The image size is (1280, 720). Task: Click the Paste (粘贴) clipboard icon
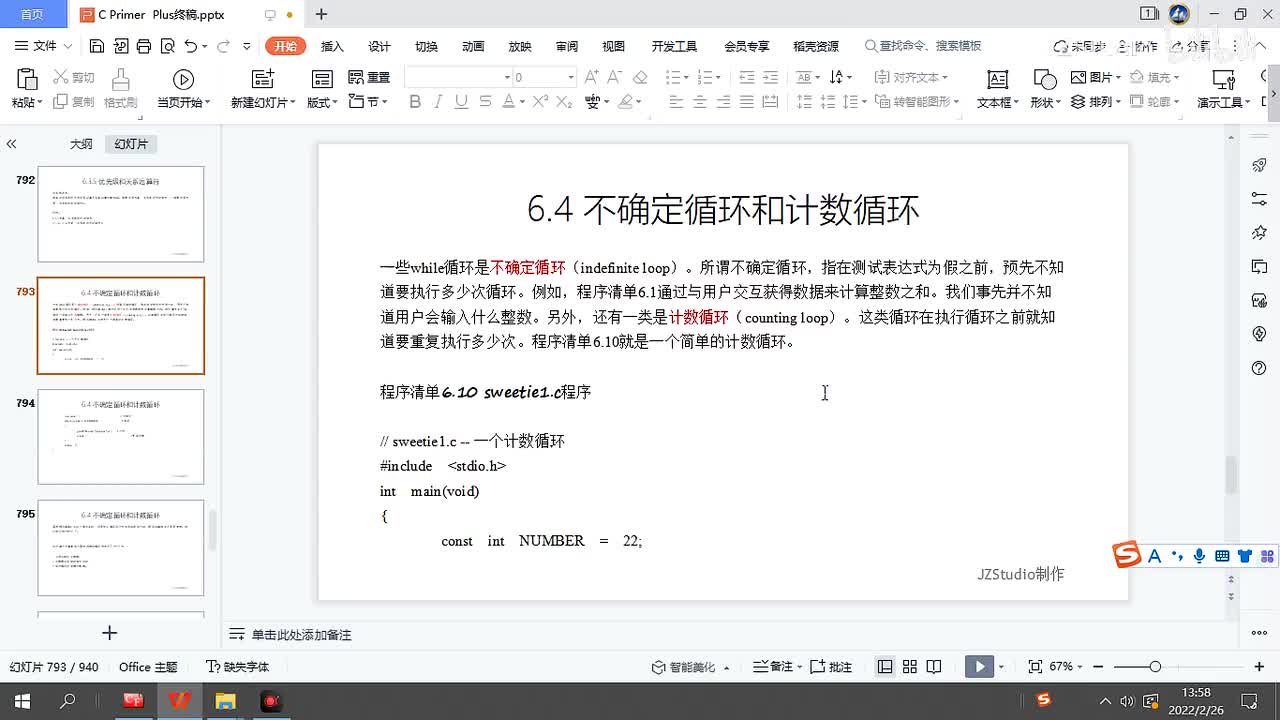27,80
